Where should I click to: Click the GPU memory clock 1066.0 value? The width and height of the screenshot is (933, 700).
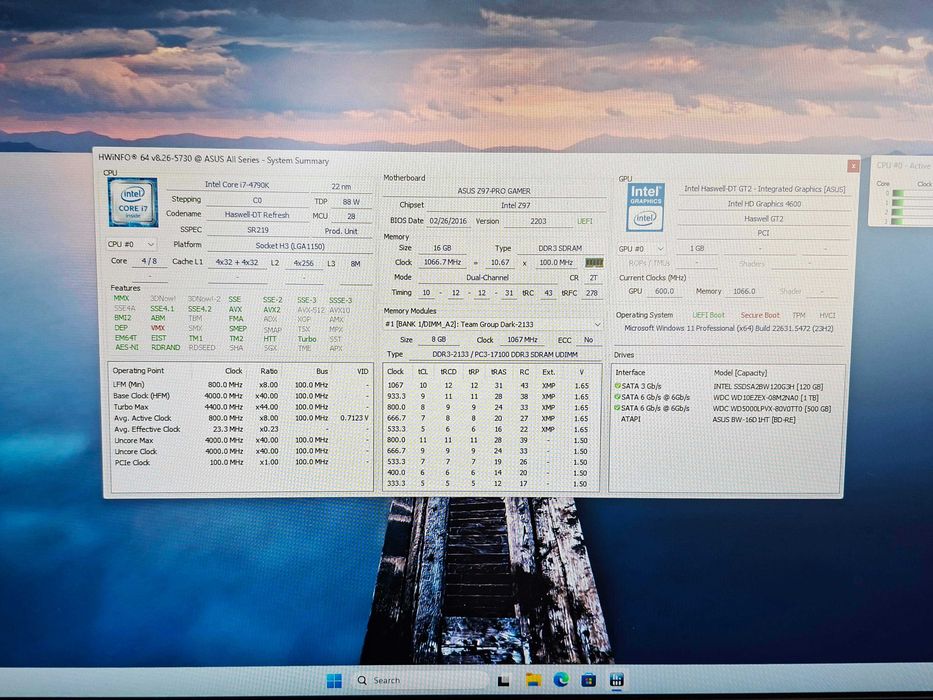pos(744,291)
